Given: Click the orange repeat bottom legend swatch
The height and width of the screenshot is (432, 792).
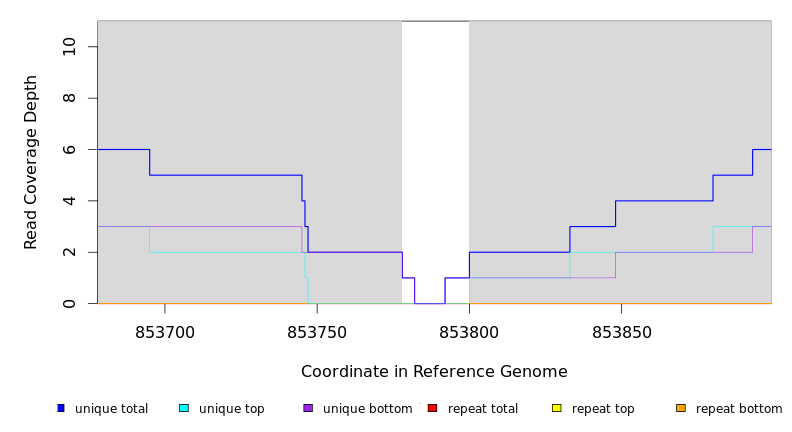Looking at the screenshot, I should [x=681, y=408].
